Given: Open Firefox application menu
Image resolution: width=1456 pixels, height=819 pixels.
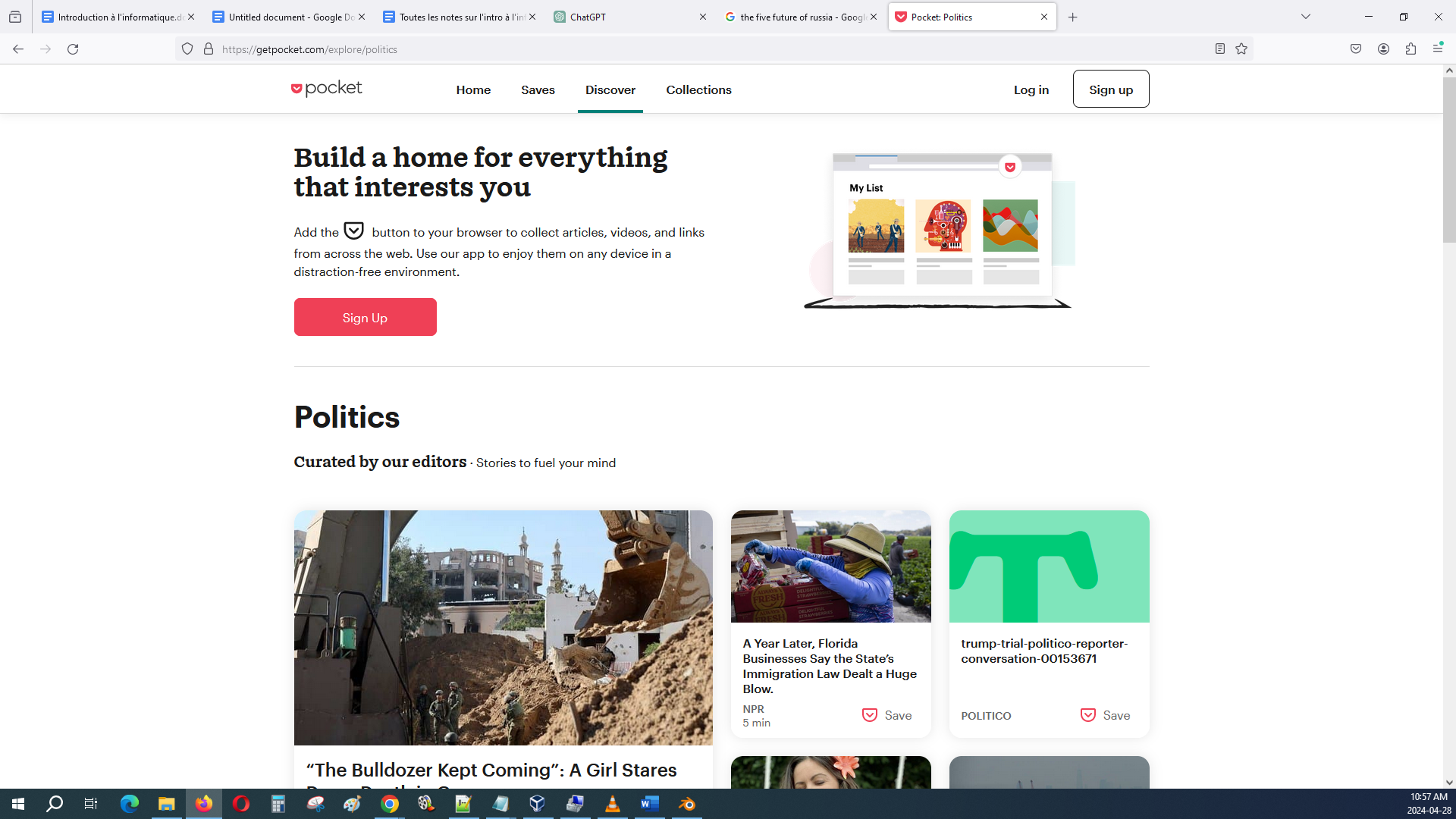Looking at the screenshot, I should click(x=1438, y=49).
